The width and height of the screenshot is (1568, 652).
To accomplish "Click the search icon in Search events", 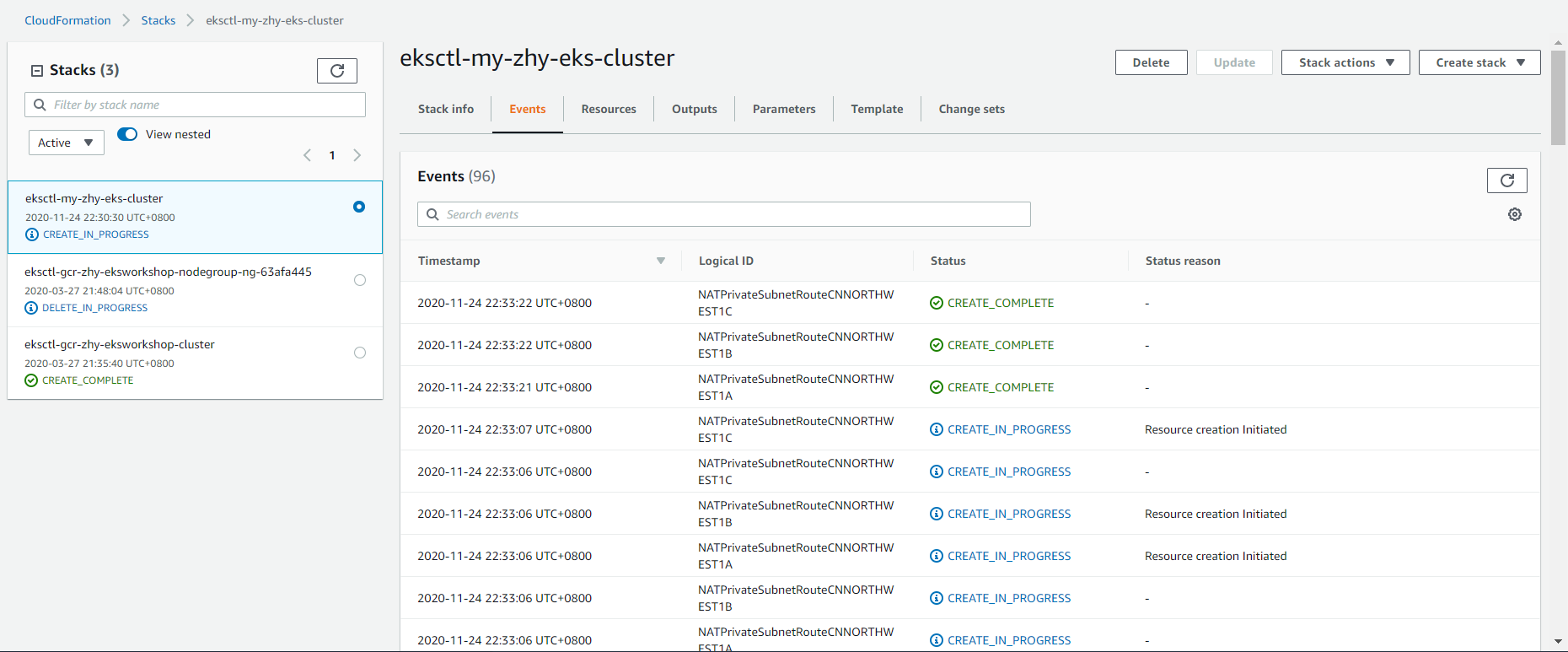I will pyautogui.click(x=432, y=214).
